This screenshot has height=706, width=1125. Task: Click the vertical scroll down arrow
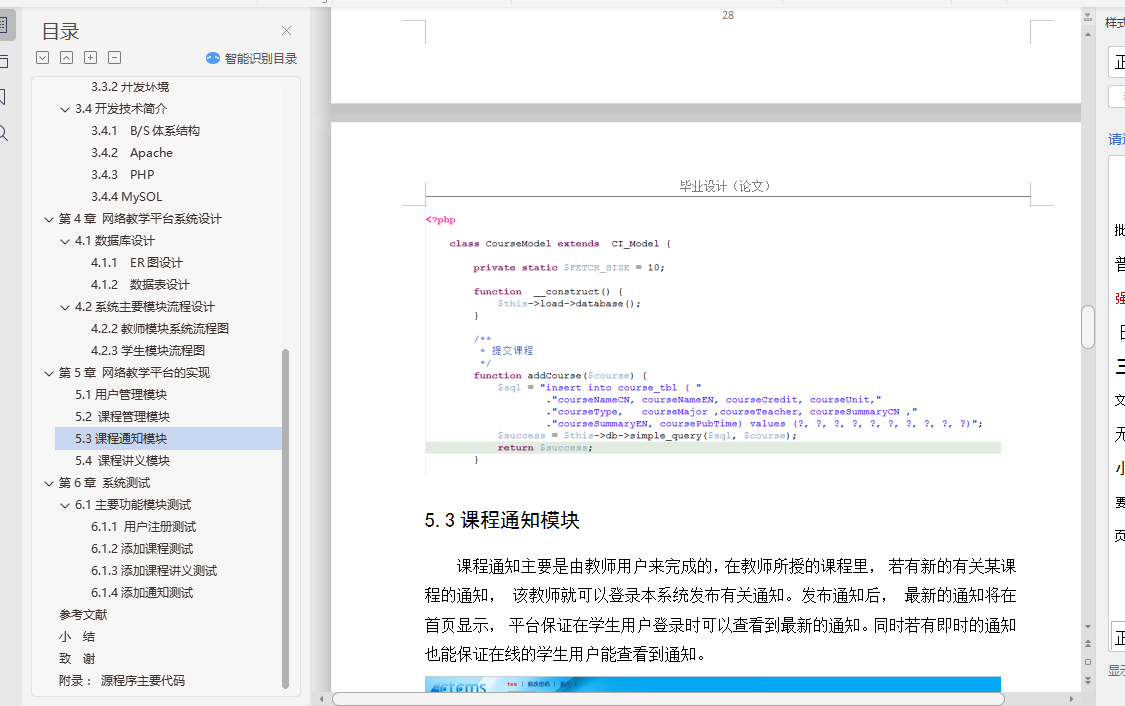[x=1088, y=626]
